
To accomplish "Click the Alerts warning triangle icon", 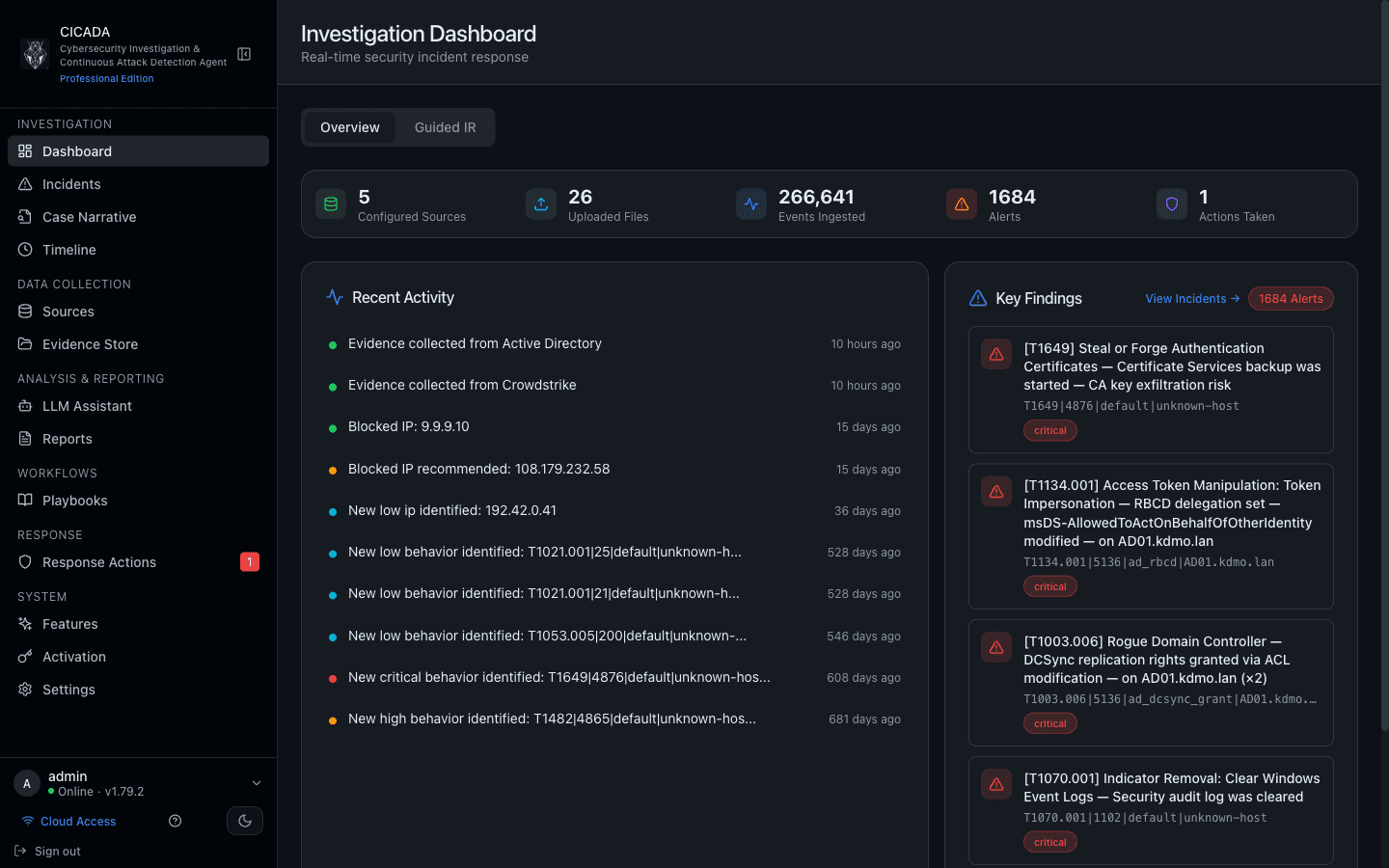I will [x=962, y=204].
